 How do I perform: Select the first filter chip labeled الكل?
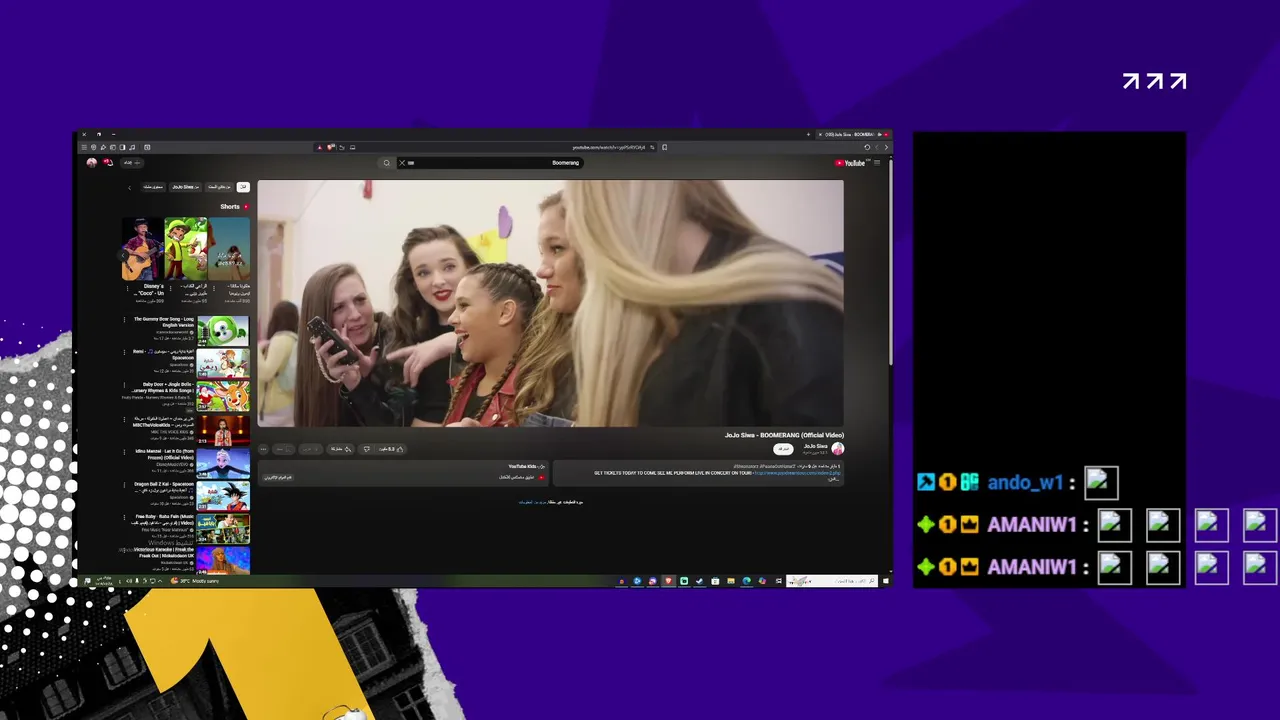coord(243,187)
